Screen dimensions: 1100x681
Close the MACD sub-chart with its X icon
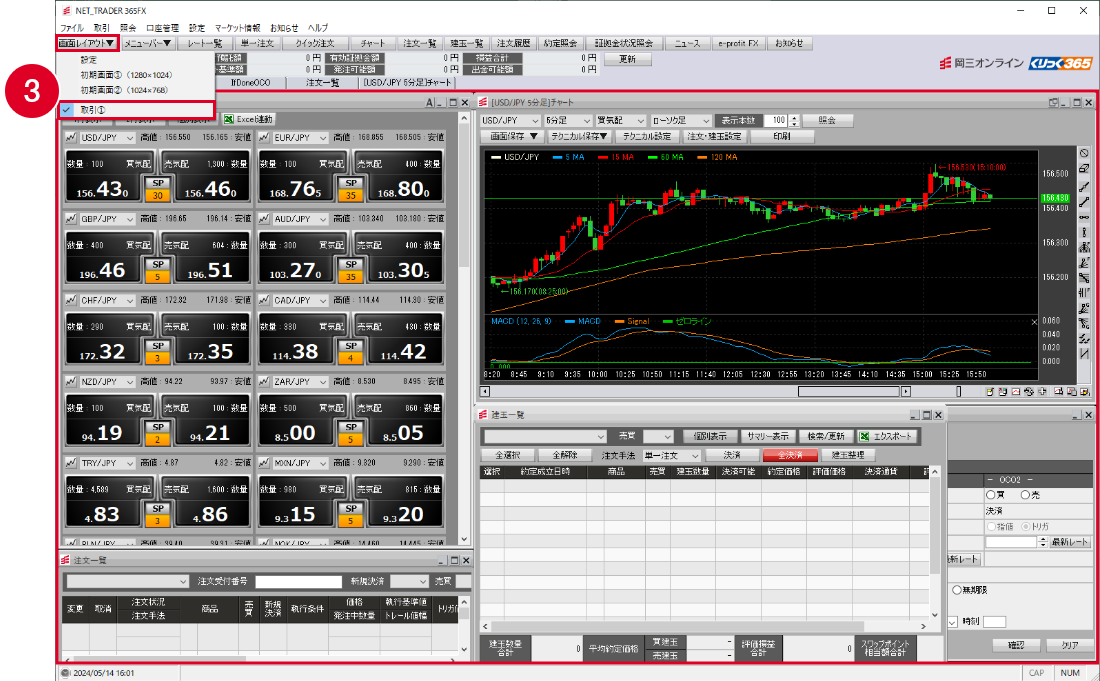[1033, 322]
